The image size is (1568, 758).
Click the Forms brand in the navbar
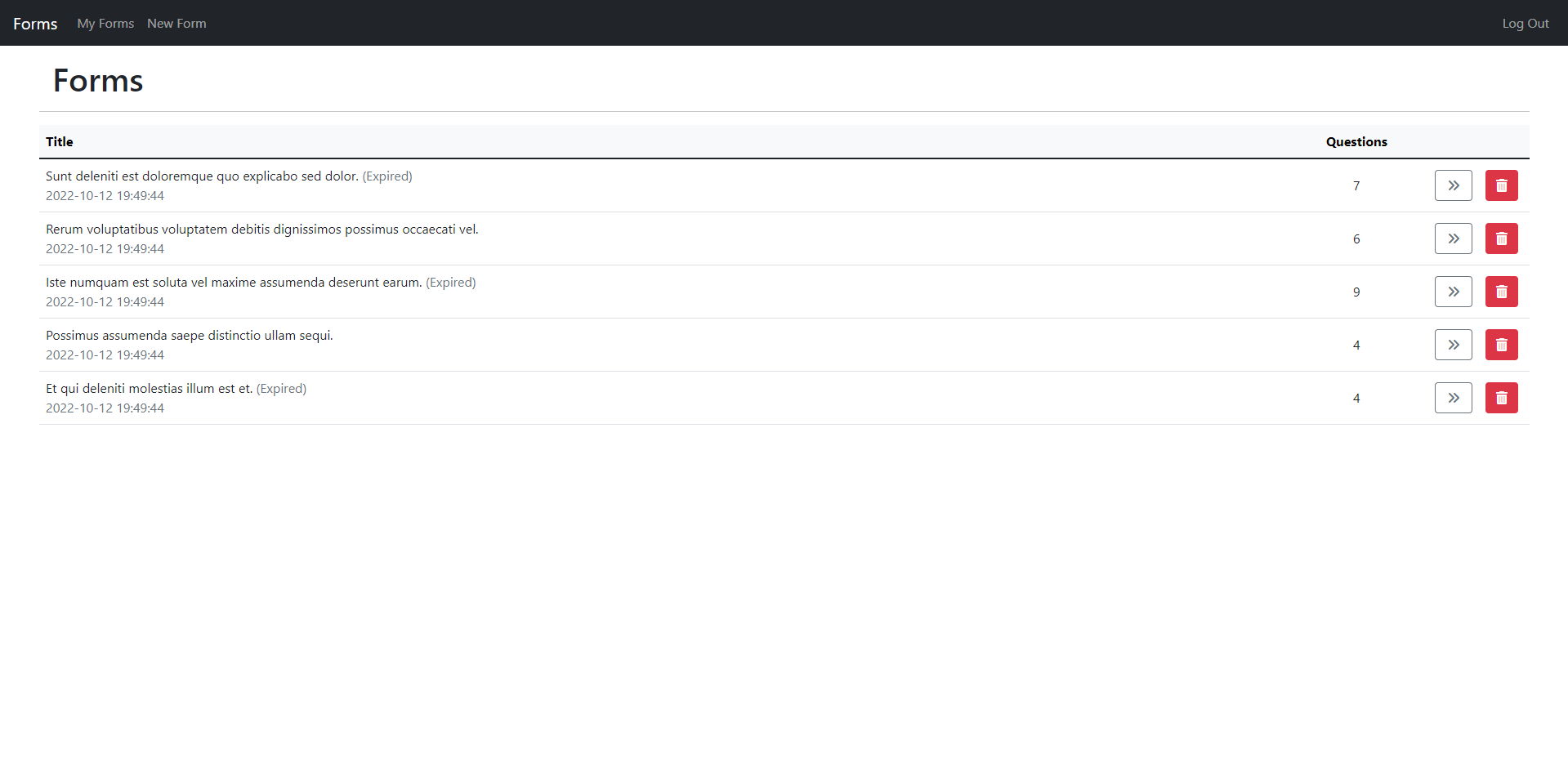[34, 23]
